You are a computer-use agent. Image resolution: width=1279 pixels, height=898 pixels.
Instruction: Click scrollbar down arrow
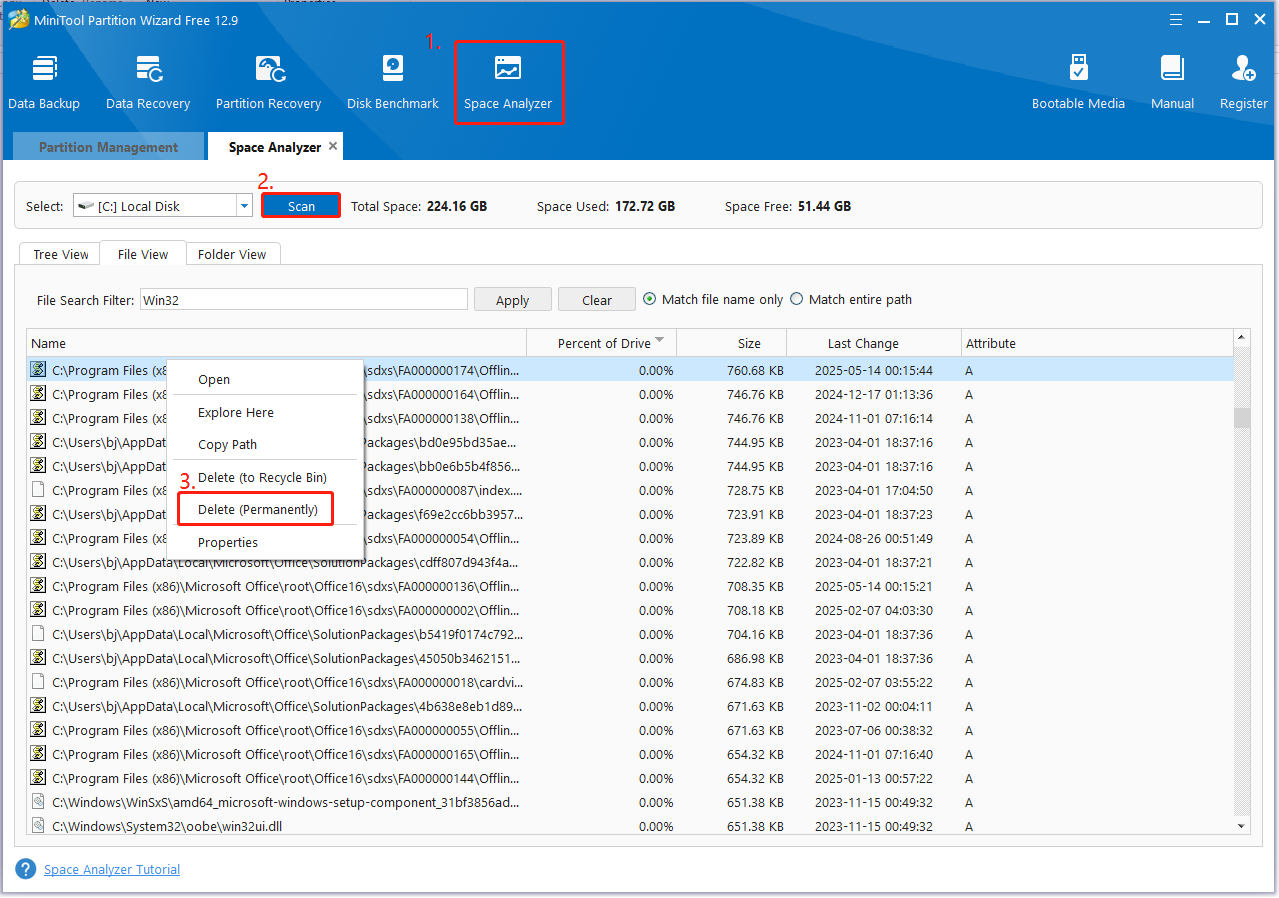(1242, 826)
